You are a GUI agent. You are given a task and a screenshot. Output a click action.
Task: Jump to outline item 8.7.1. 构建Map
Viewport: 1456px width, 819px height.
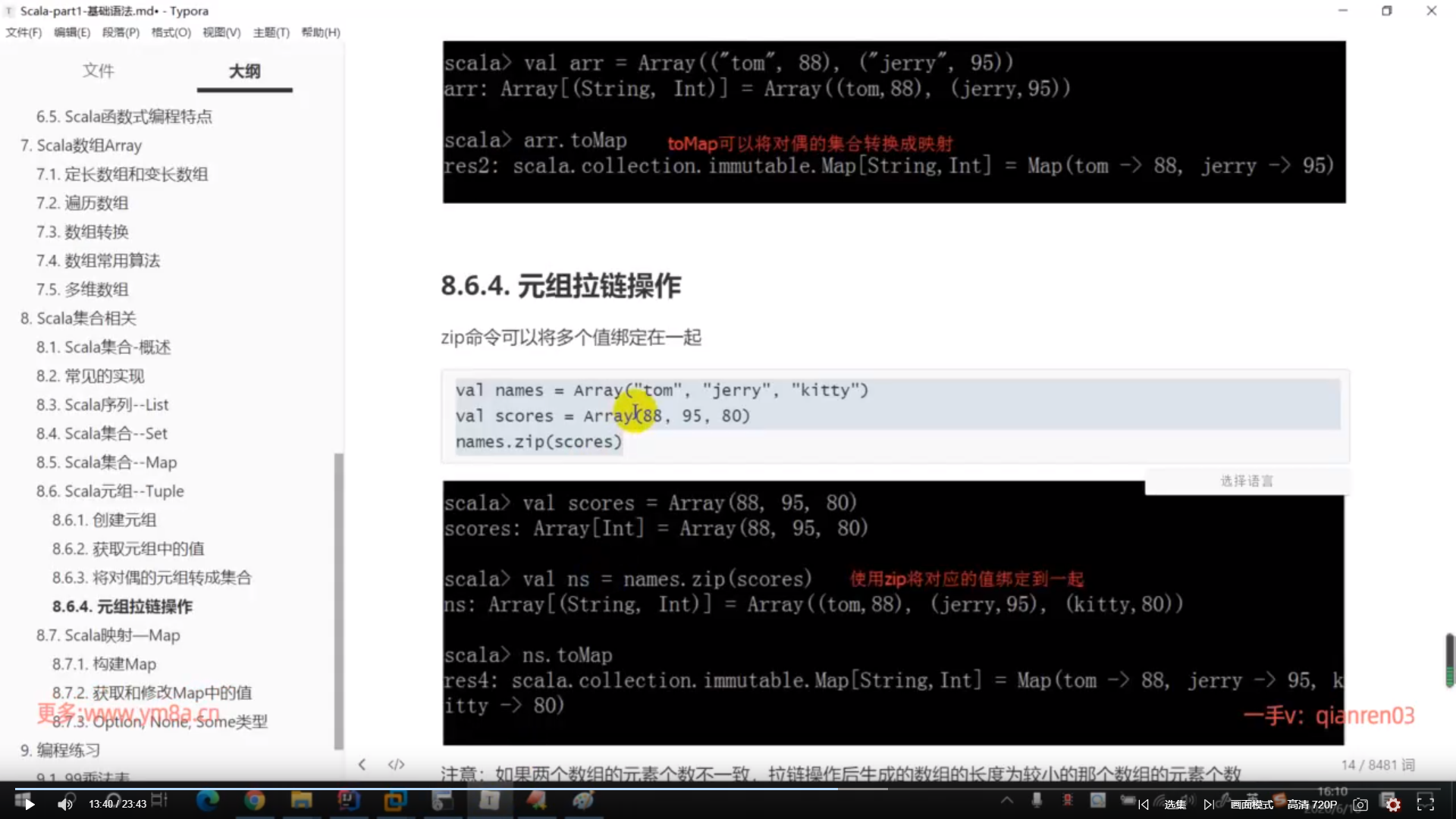click(104, 664)
